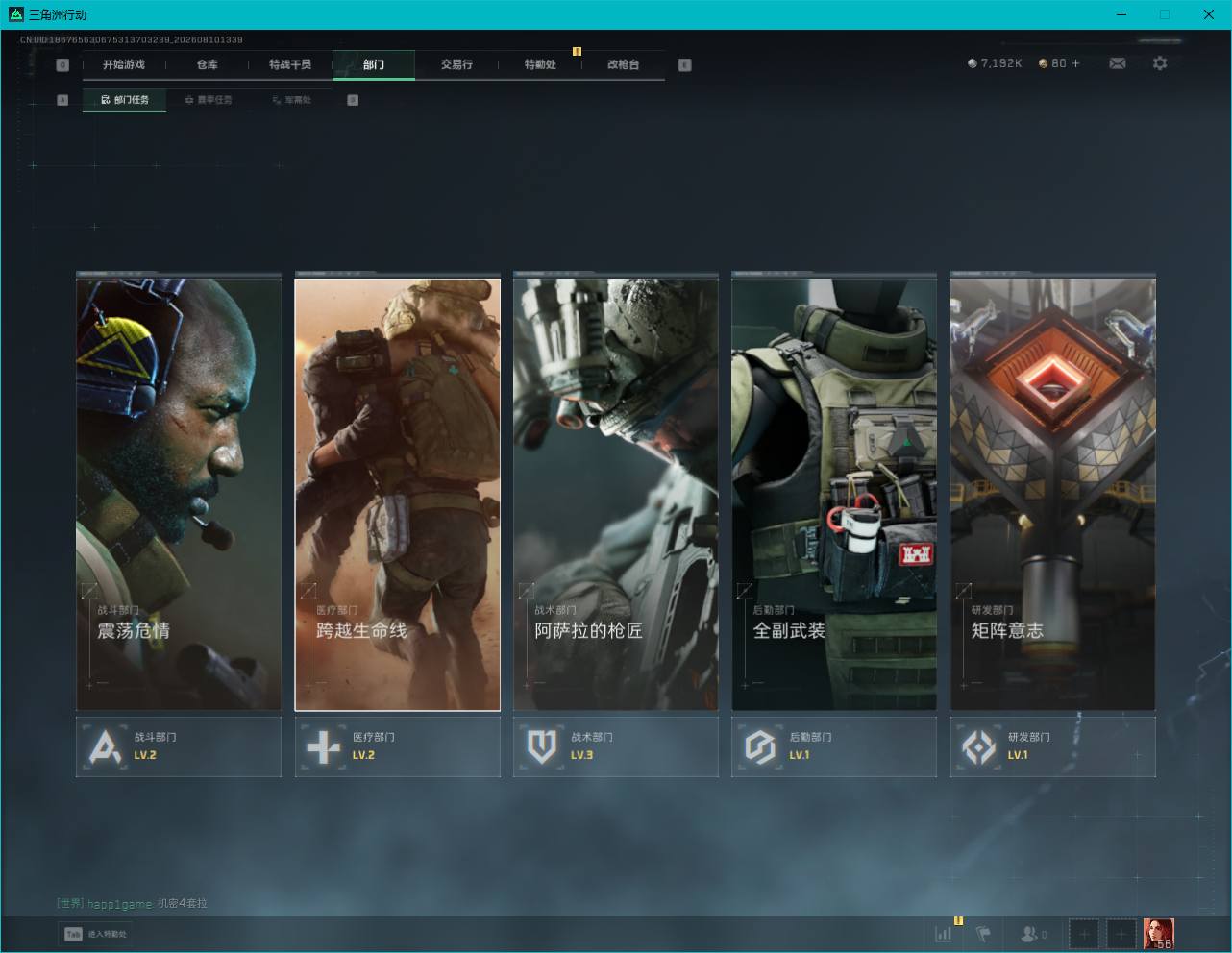1232x953 pixels.
Task: Click the first empty squad slot plus
Action: (1083, 933)
